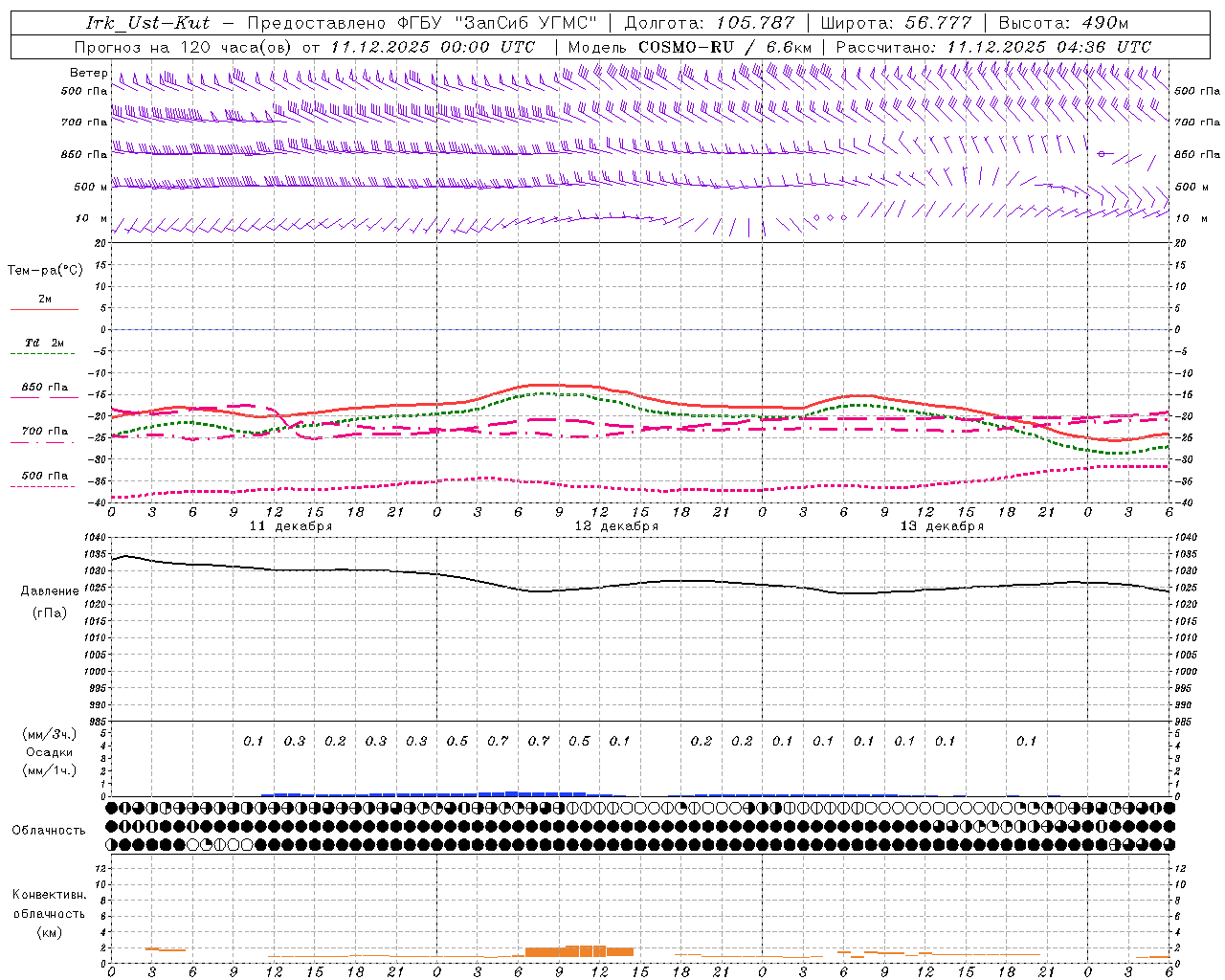Click the 700 гПа temperature legend label

(x=44, y=432)
